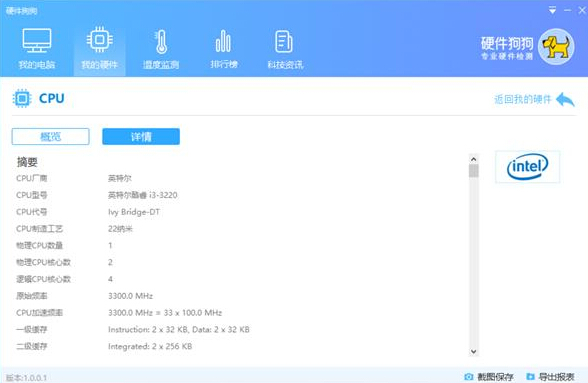The width and height of the screenshot is (588, 383).
Task: Select the 我的硬件 chip icon
Action: point(99,39)
